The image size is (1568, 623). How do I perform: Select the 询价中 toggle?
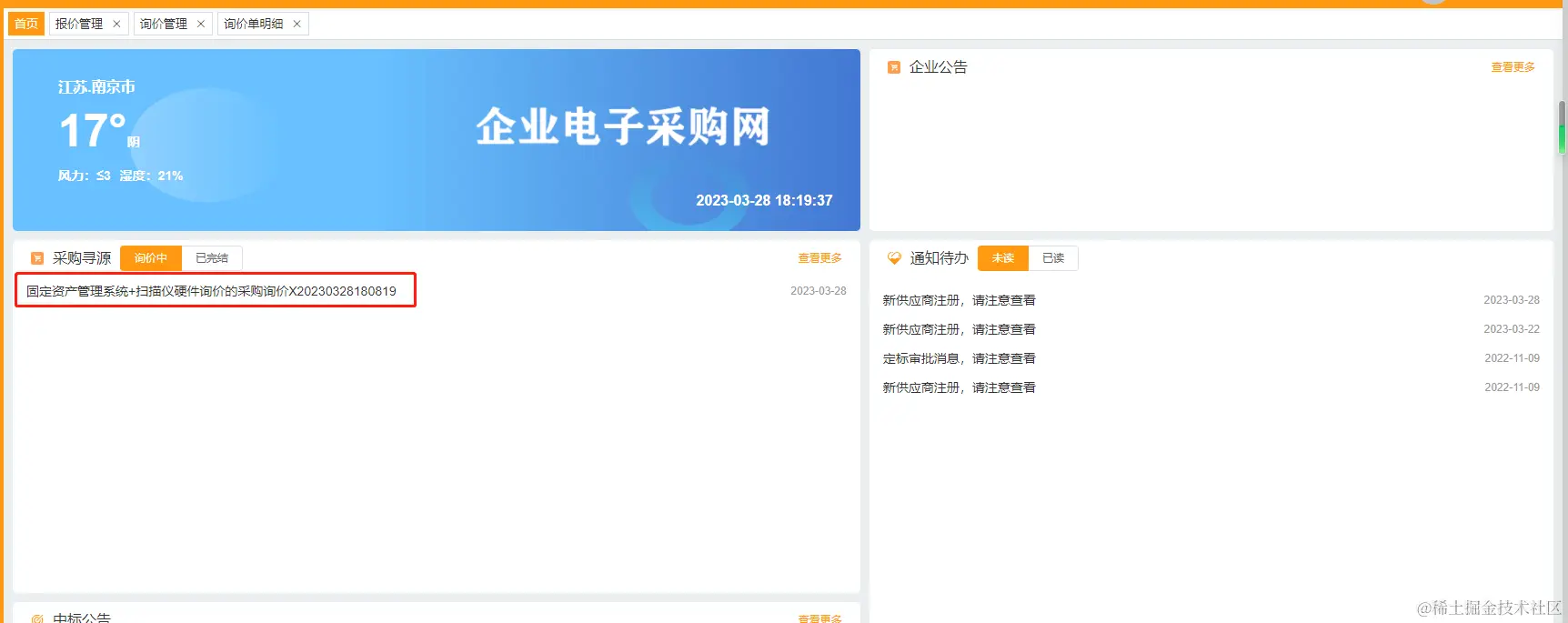(x=151, y=258)
